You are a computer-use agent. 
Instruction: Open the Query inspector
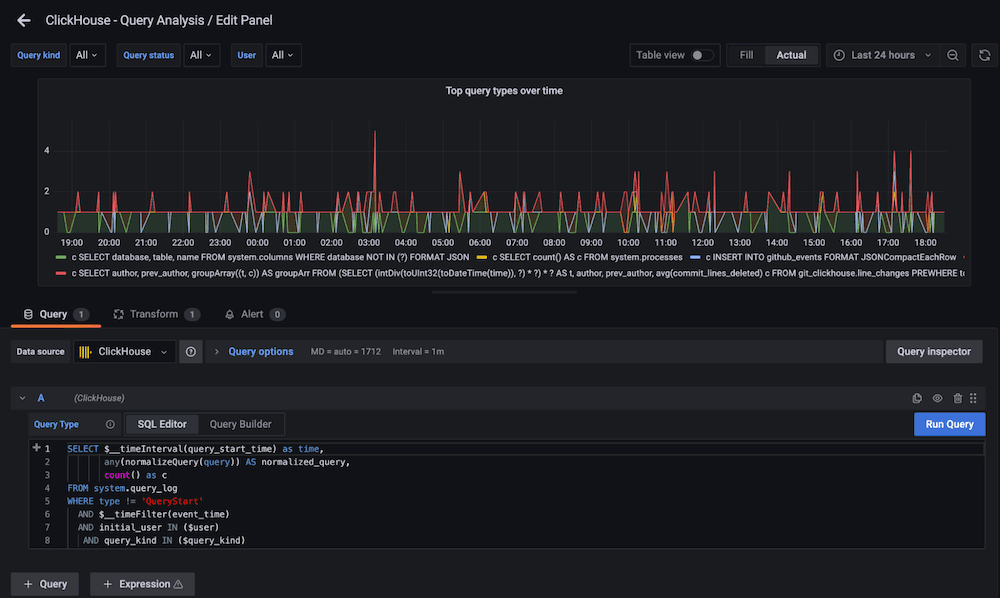(934, 351)
